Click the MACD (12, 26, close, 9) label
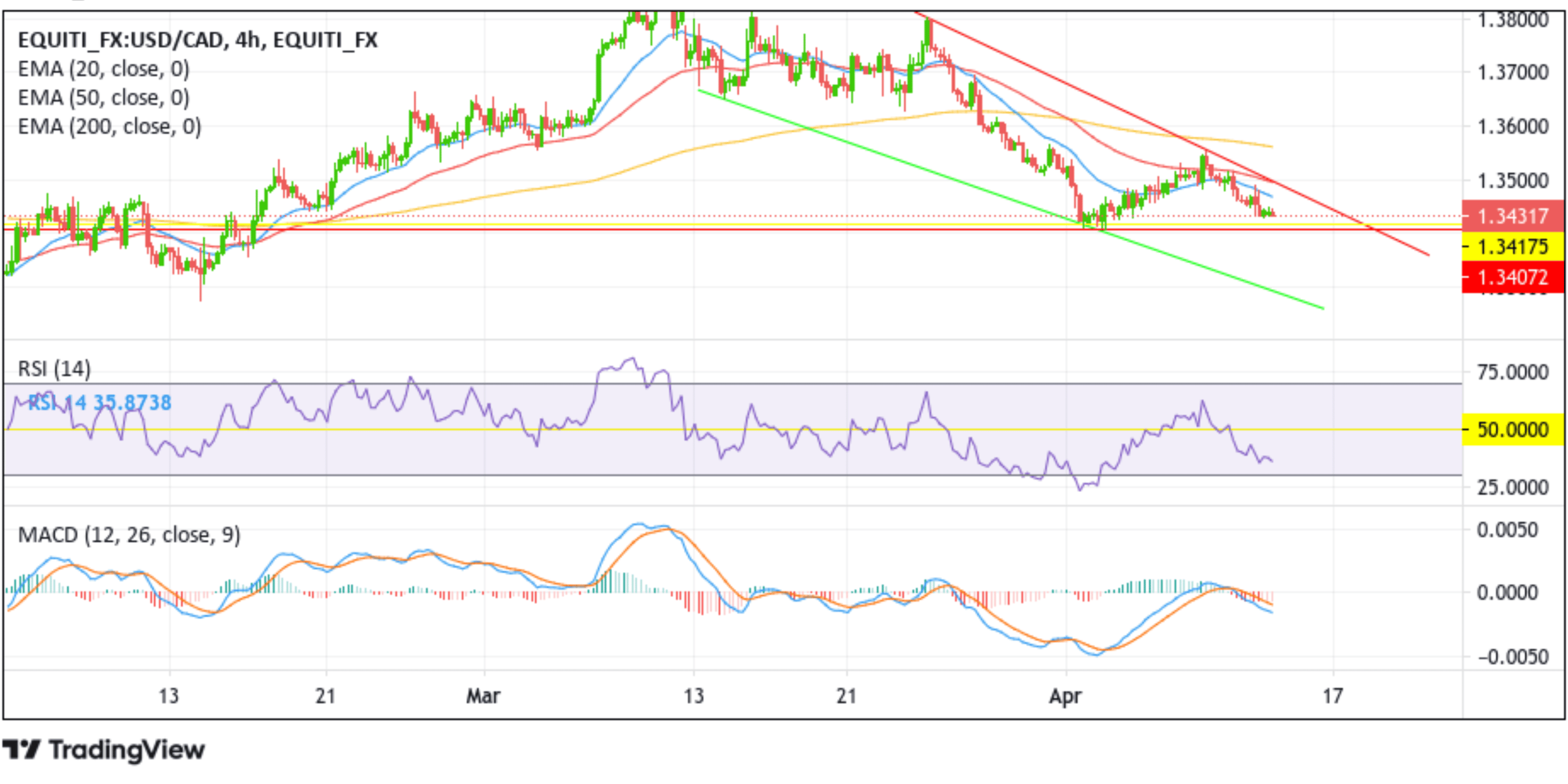This screenshot has width=1568, height=784. coord(129,535)
